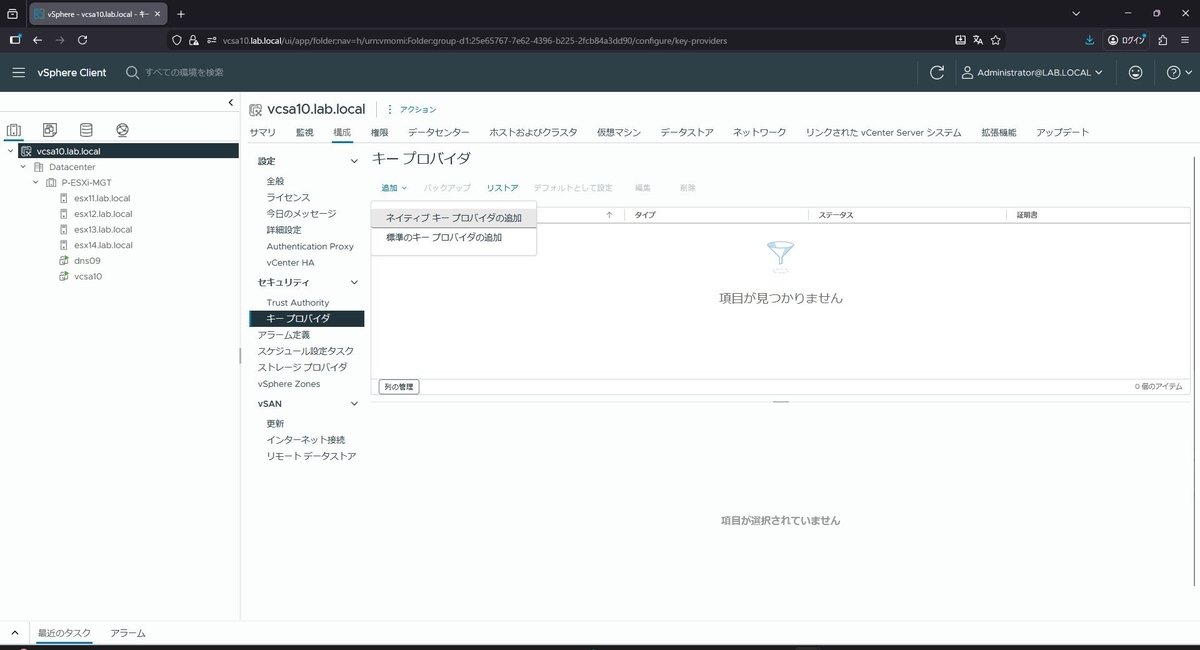The height and width of the screenshot is (650, 1200).
Task: Toggle the 追加 dropdown button
Action: click(393, 188)
